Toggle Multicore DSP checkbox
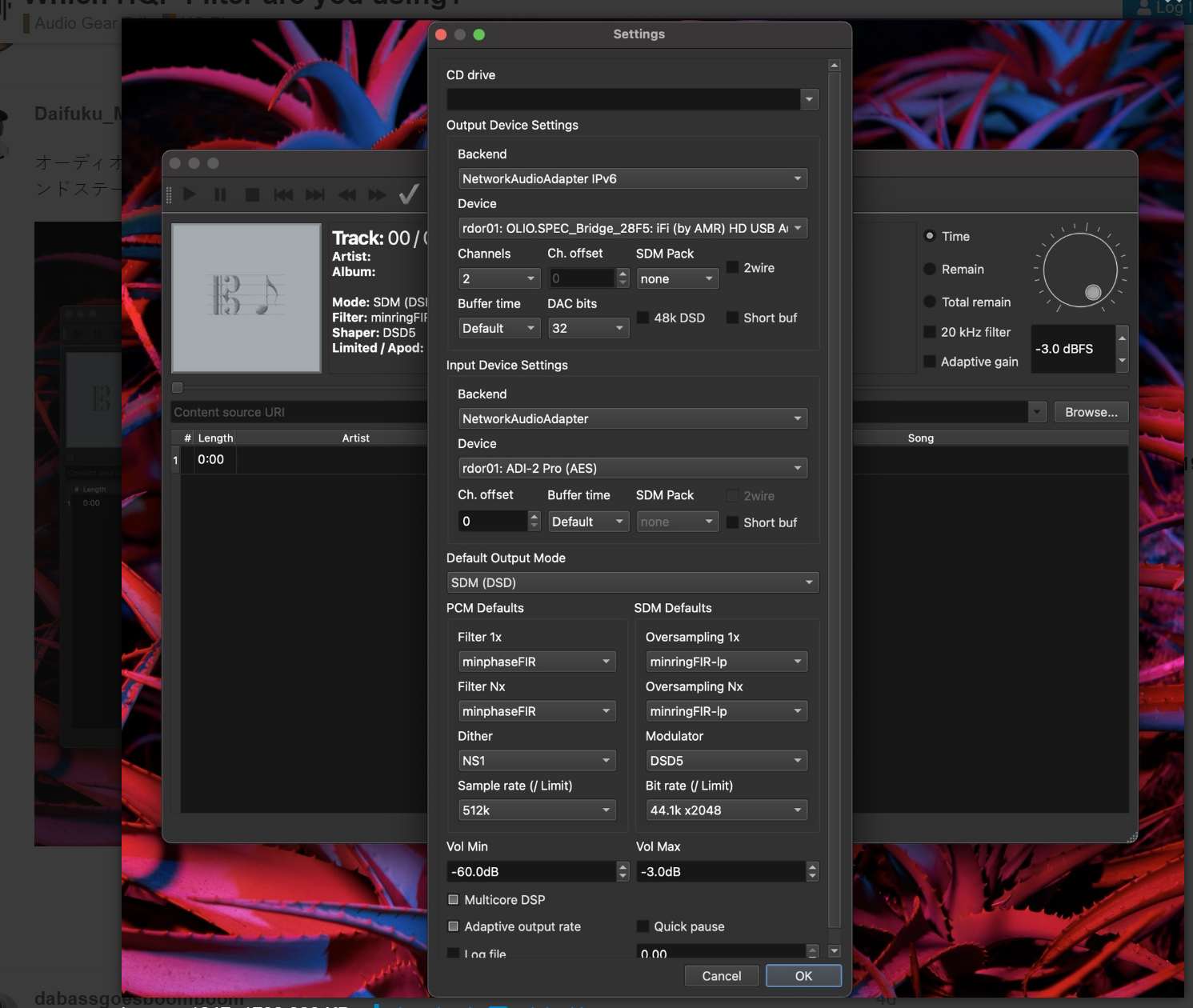The height and width of the screenshot is (1008, 1193). pos(454,900)
